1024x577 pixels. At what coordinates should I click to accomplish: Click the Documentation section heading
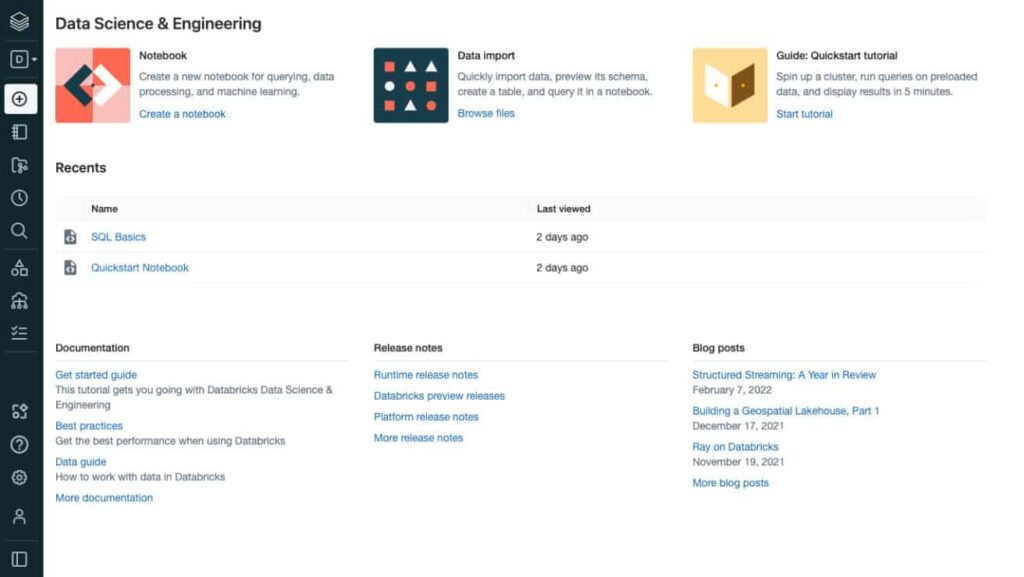point(92,348)
